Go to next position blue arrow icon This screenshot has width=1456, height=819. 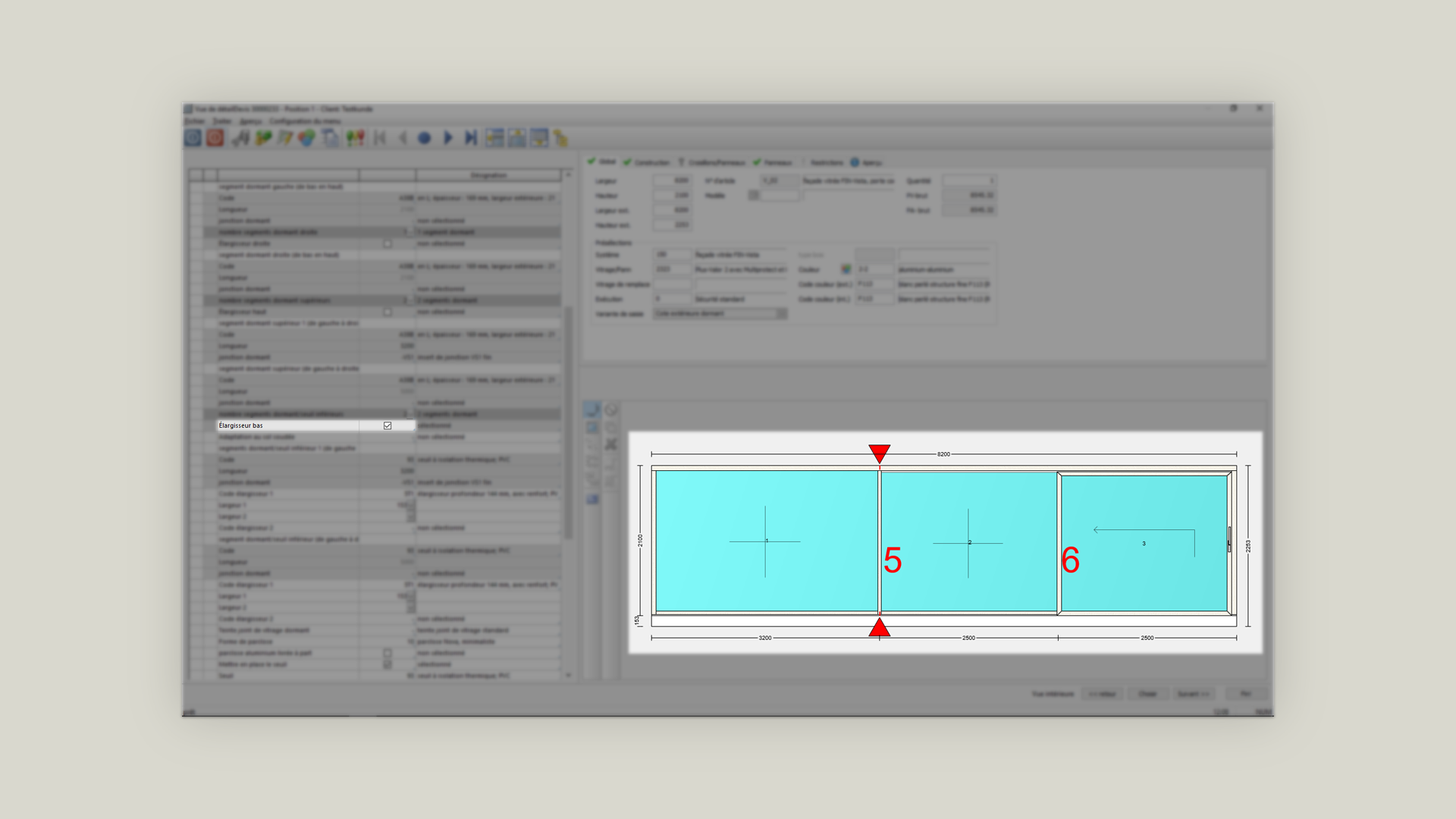[447, 138]
